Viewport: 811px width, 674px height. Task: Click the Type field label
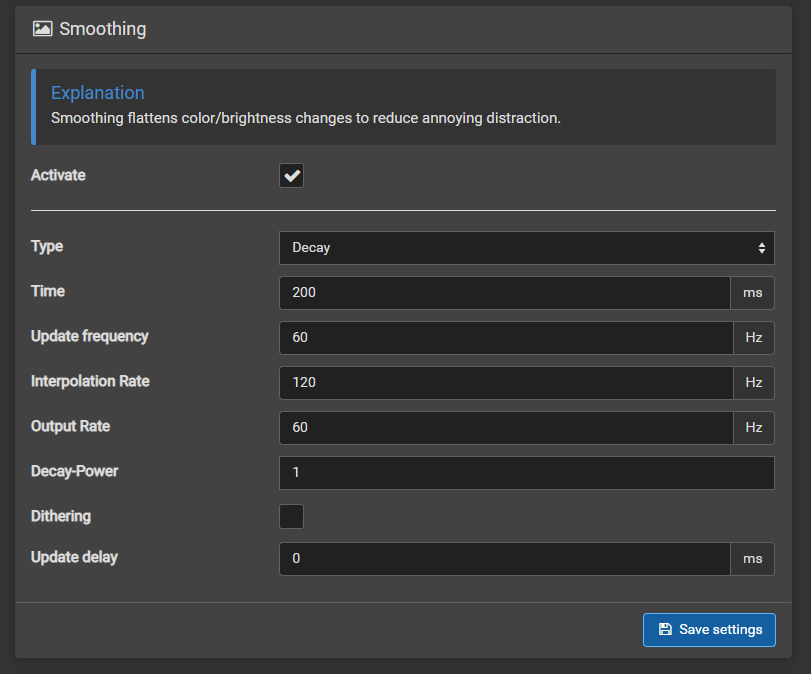pos(47,247)
